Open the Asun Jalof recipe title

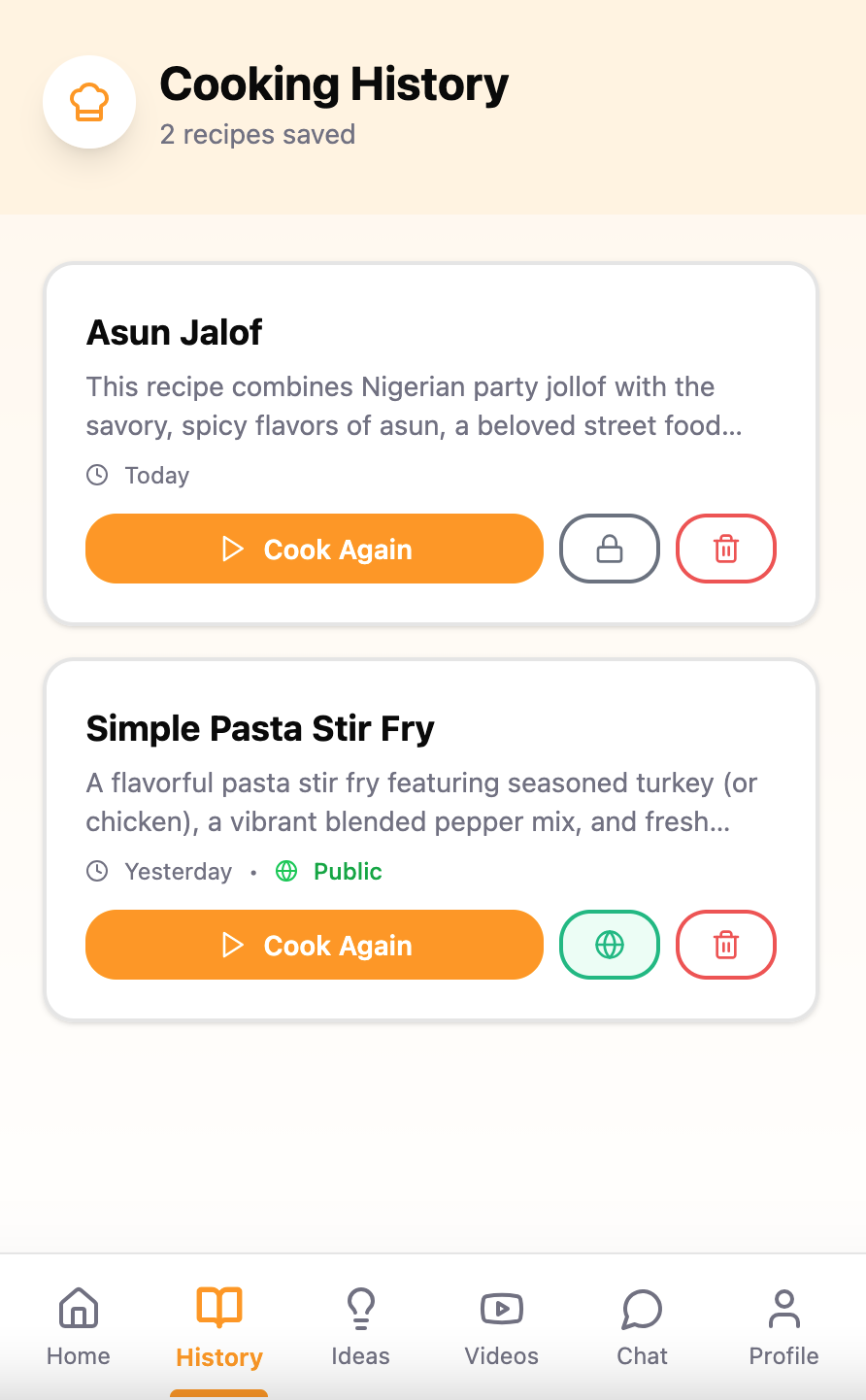[x=175, y=333]
